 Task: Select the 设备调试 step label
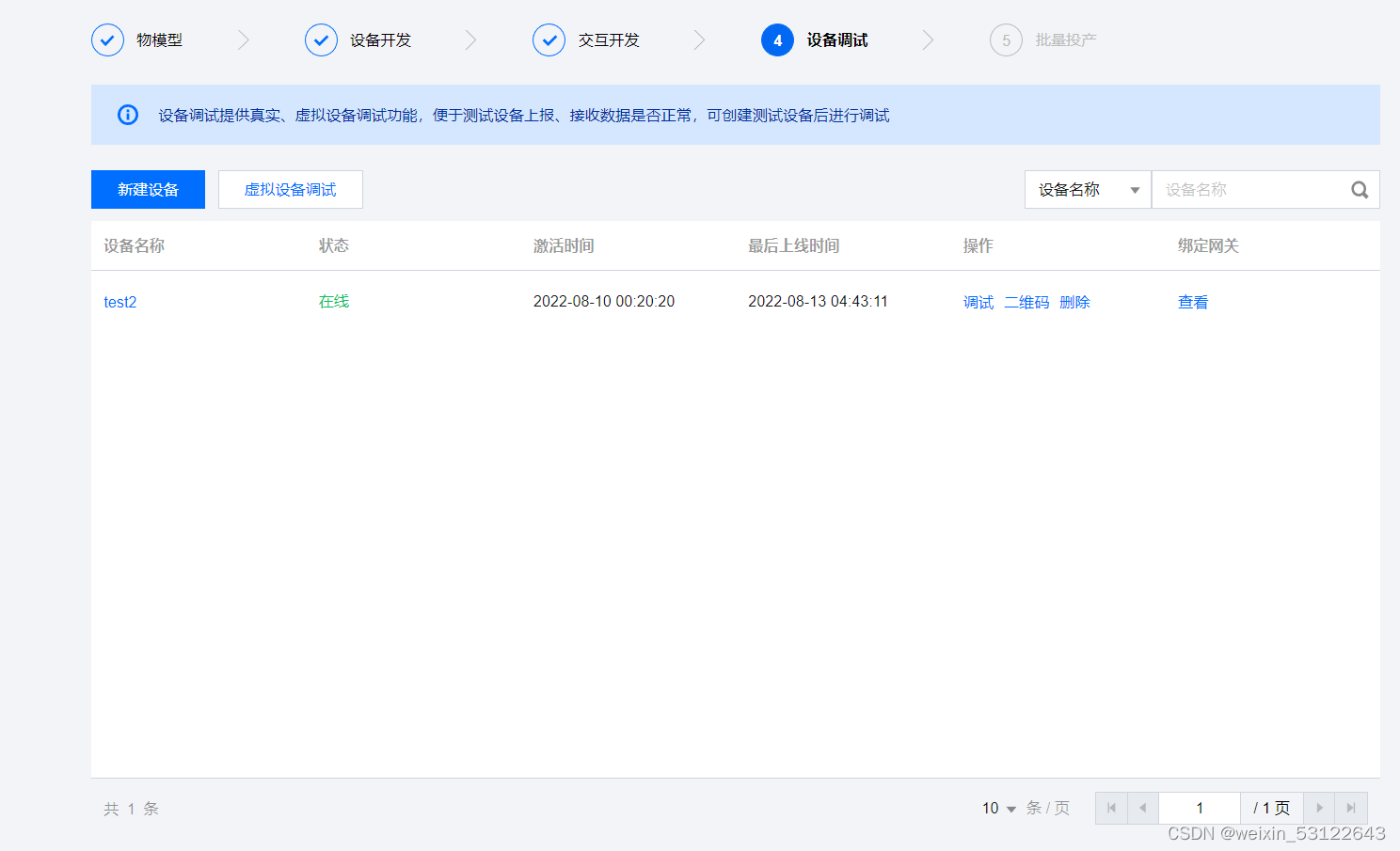click(x=837, y=40)
